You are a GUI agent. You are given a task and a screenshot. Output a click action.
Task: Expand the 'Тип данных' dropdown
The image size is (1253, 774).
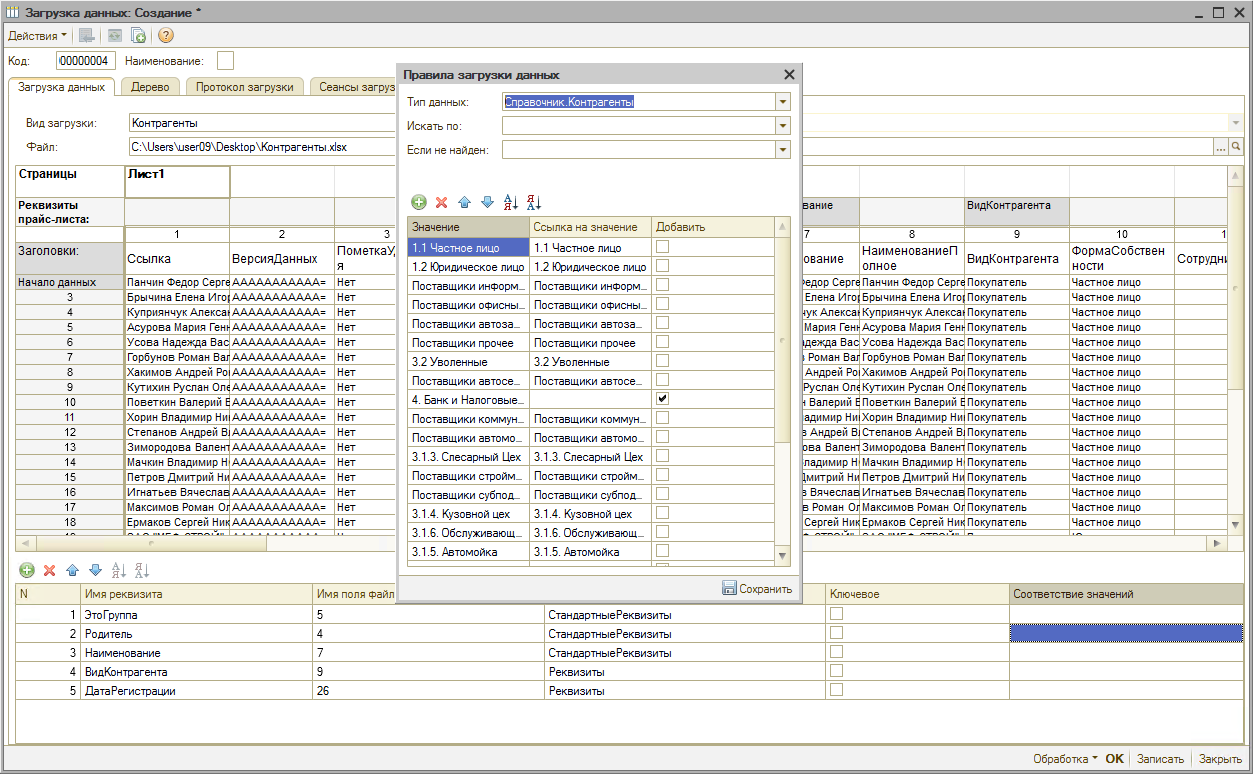point(782,102)
